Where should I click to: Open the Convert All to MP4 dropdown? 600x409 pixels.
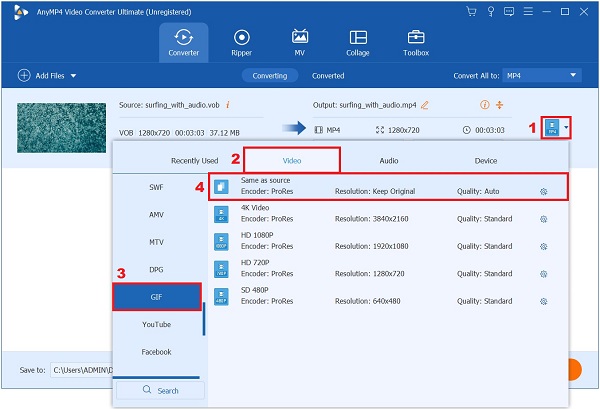[x=542, y=75]
